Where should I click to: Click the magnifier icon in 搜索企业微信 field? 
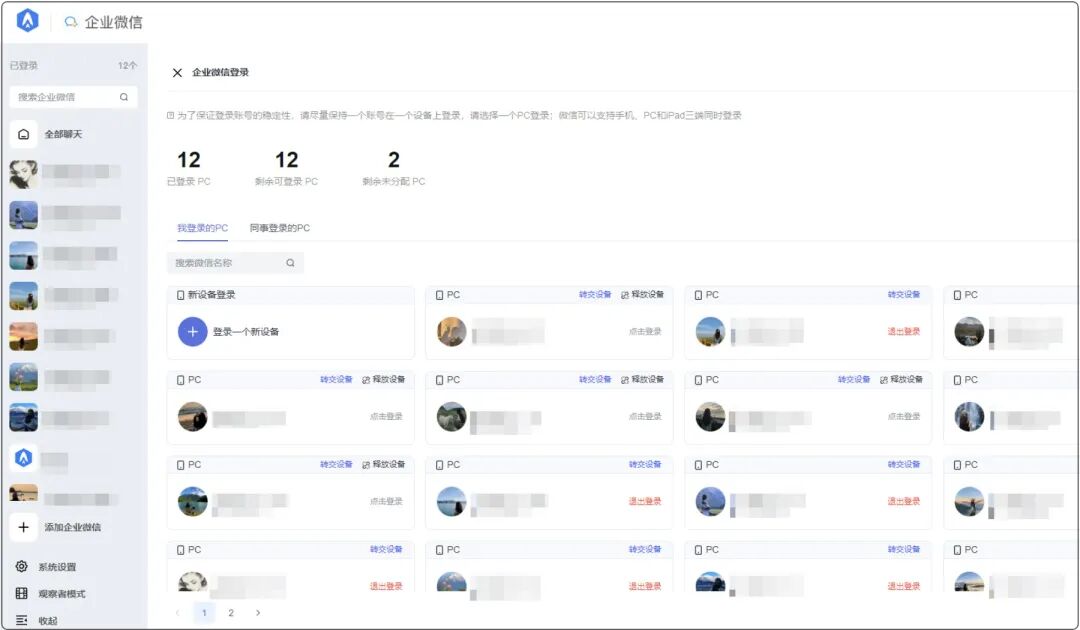[124, 97]
